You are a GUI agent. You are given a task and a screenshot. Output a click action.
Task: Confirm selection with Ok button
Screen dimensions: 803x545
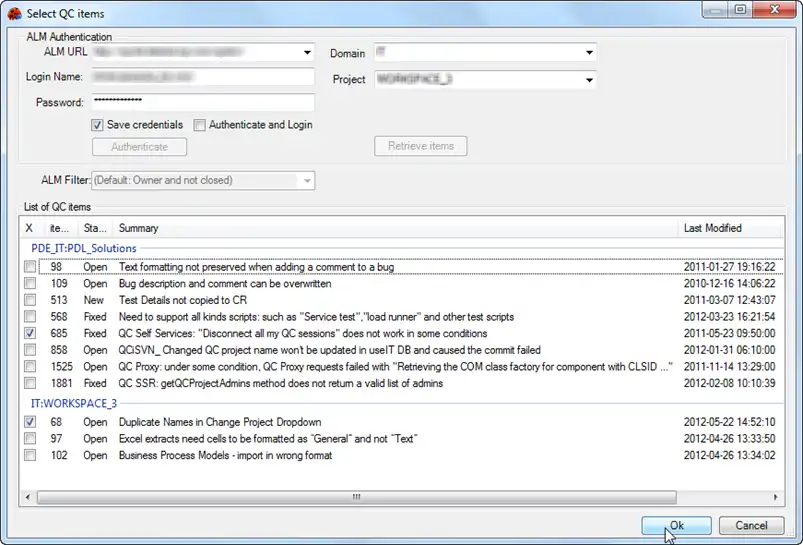pyautogui.click(x=677, y=526)
